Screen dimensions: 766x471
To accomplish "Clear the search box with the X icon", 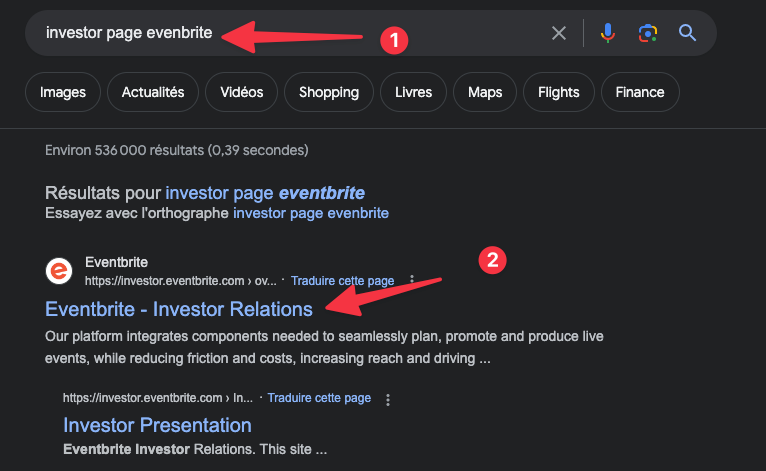I will pyautogui.click(x=559, y=33).
